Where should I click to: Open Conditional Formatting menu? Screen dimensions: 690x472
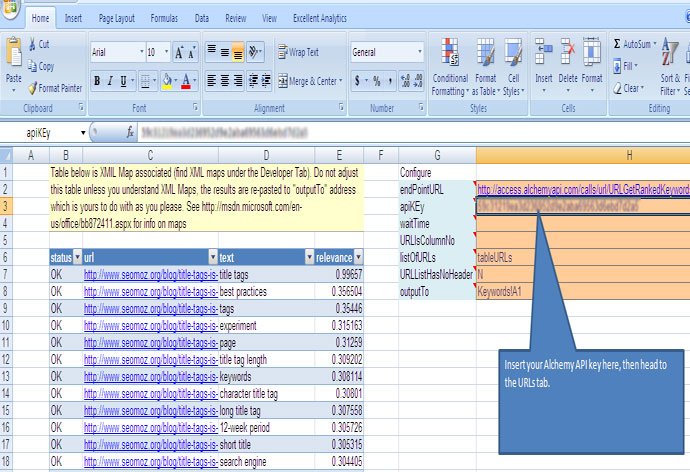(x=450, y=67)
